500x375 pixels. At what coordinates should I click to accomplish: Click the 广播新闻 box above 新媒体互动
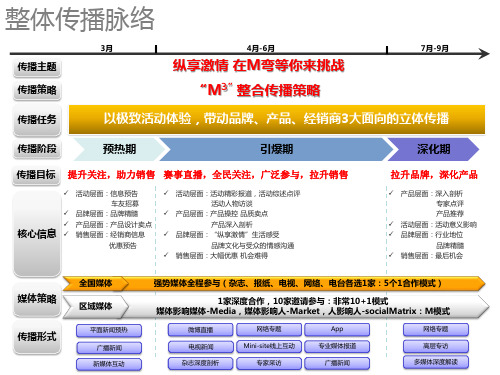pyautogui.click(x=109, y=348)
